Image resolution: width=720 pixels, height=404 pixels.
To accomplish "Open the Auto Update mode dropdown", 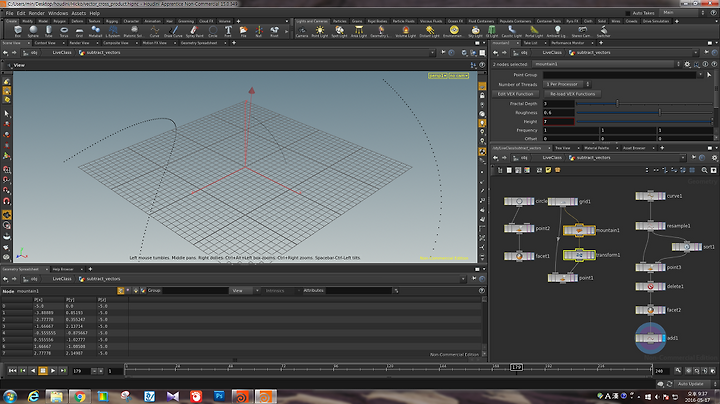I will [x=695, y=384].
